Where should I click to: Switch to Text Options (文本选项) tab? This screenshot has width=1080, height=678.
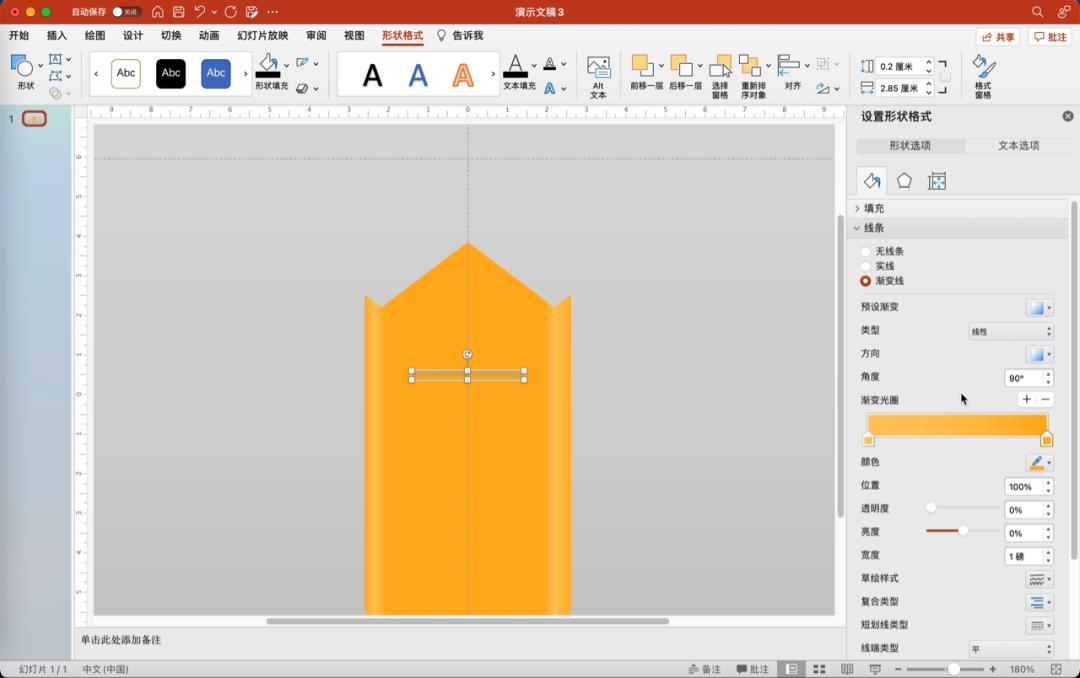[x=1018, y=146]
